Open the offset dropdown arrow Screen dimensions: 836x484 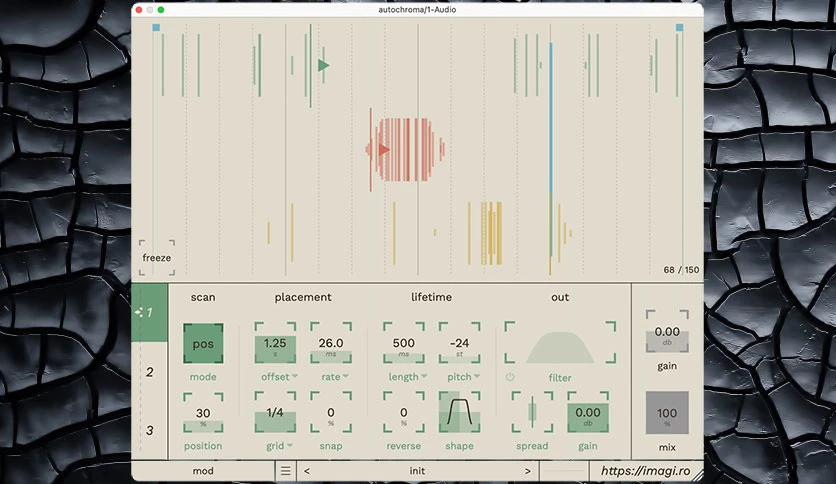tap(295, 376)
